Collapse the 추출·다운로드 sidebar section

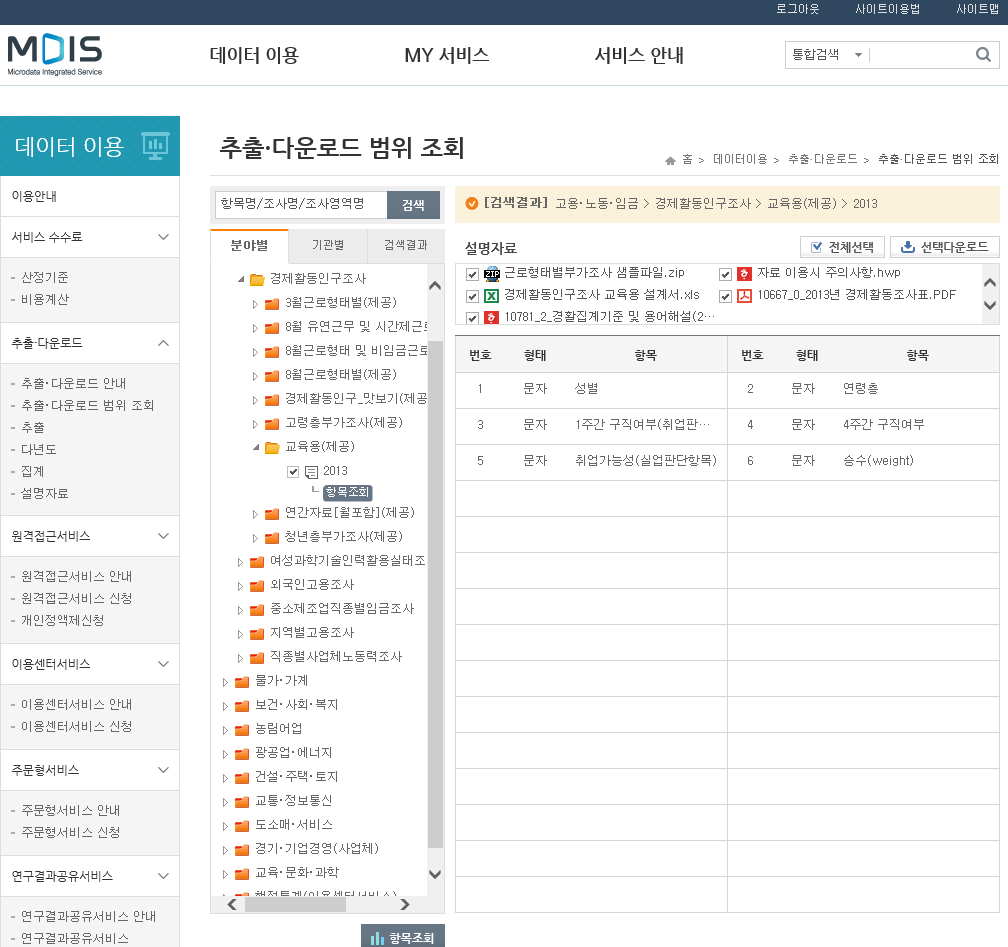164,343
